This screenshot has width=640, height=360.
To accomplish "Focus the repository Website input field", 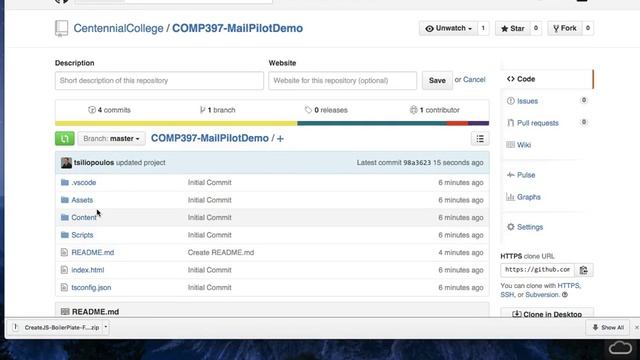I will 342,80.
